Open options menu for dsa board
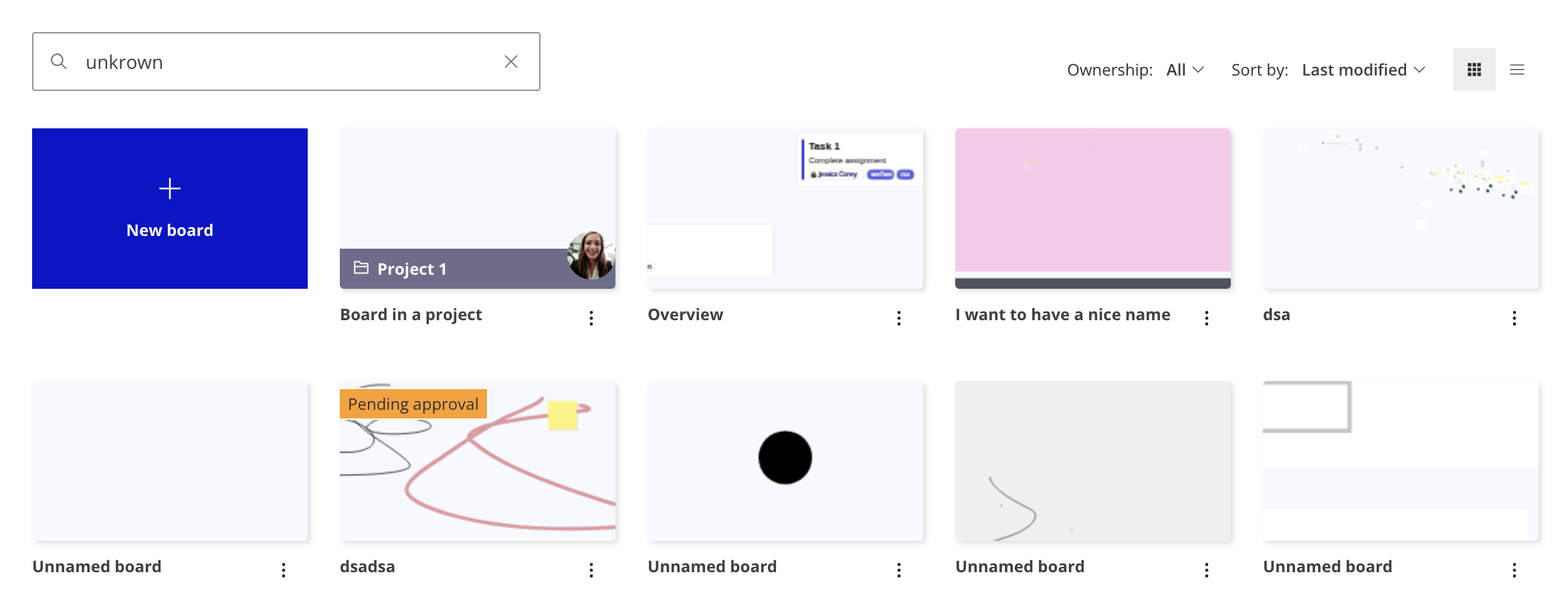Image resolution: width=1568 pixels, height=611 pixels. coord(1514,318)
